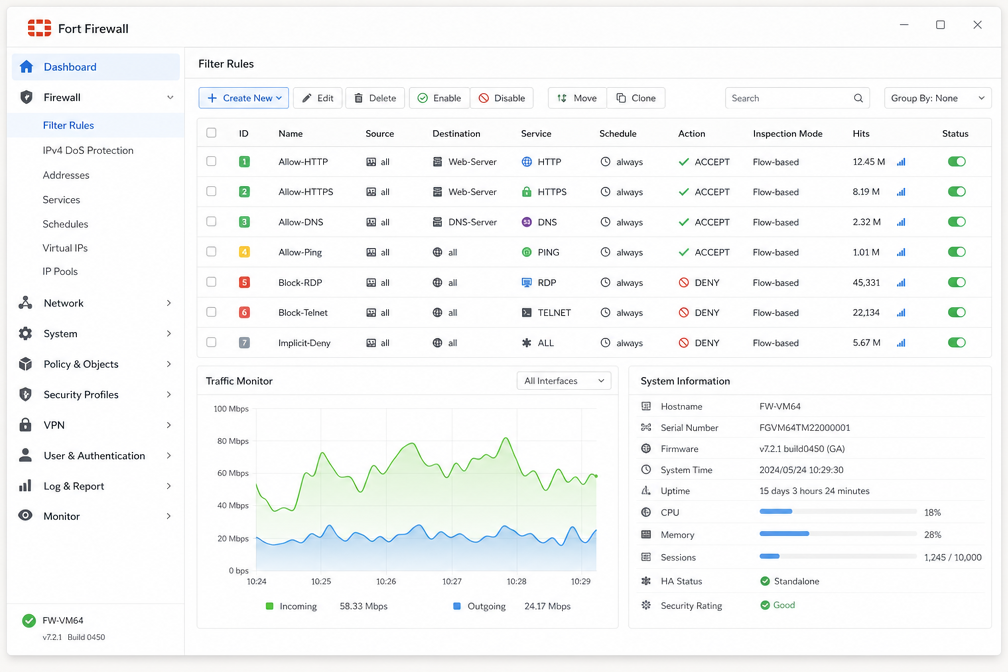The height and width of the screenshot is (672, 1008).
Task: Open hits chart icon for Allow-HTTPS
Action: click(x=901, y=192)
